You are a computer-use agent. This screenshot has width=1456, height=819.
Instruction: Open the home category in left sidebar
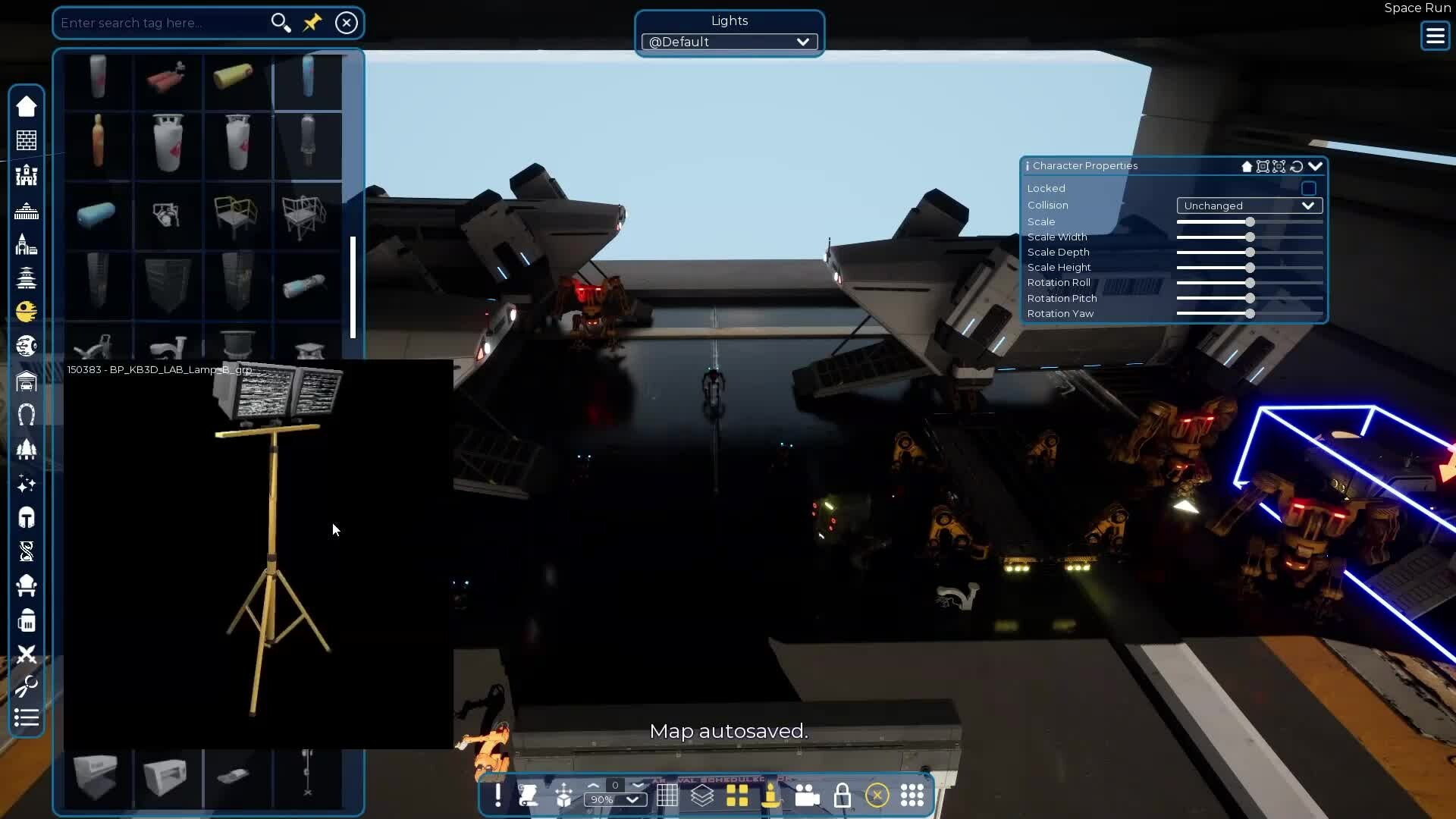27,106
